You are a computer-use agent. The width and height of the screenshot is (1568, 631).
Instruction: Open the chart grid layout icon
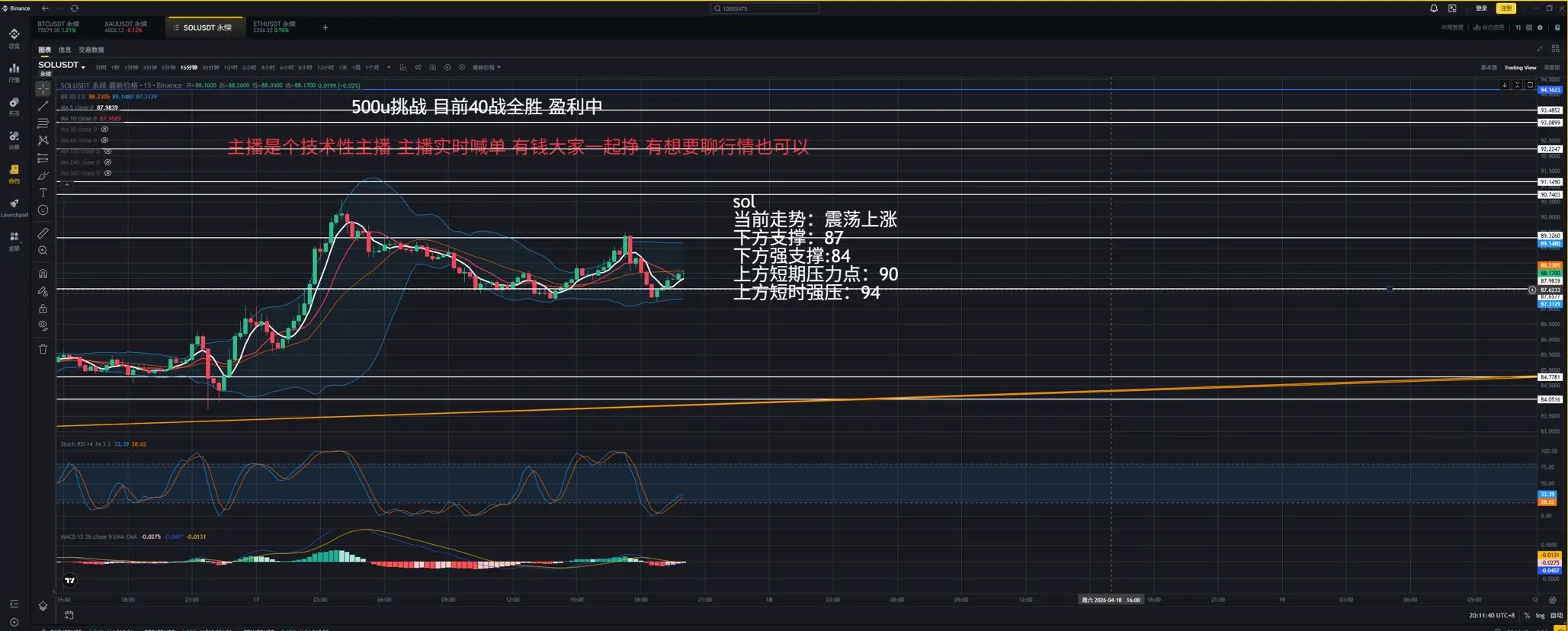point(1555,49)
